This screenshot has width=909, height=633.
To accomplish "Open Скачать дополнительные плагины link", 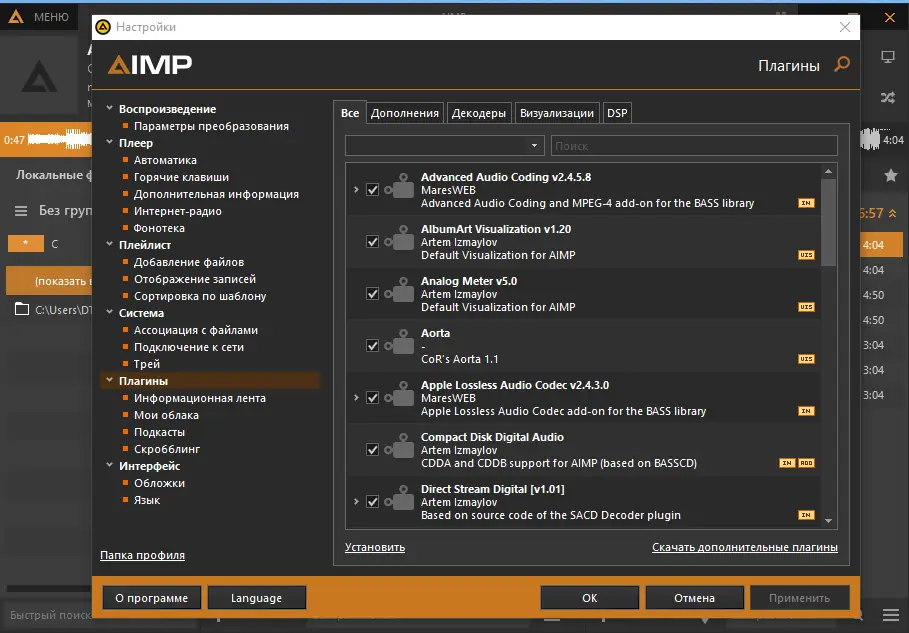I will (x=745, y=547).
